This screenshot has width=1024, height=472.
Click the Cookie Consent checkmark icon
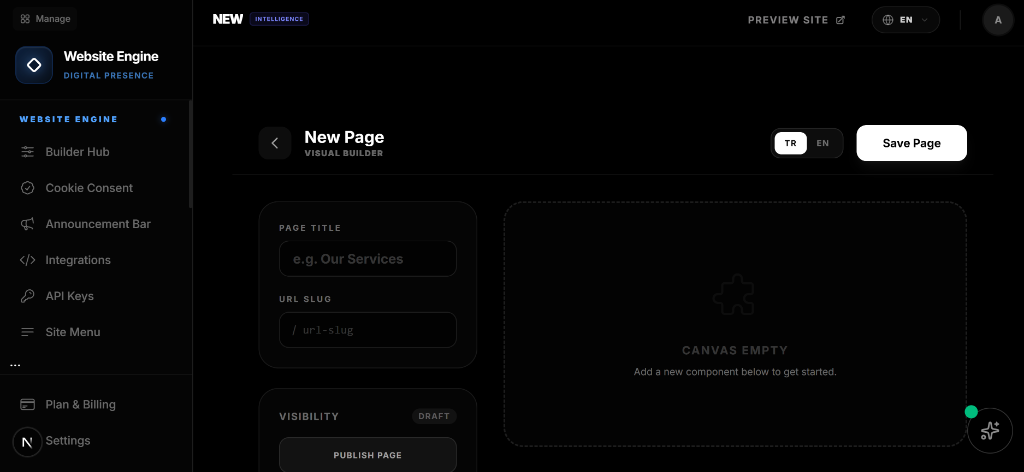(x=27, y=188)
